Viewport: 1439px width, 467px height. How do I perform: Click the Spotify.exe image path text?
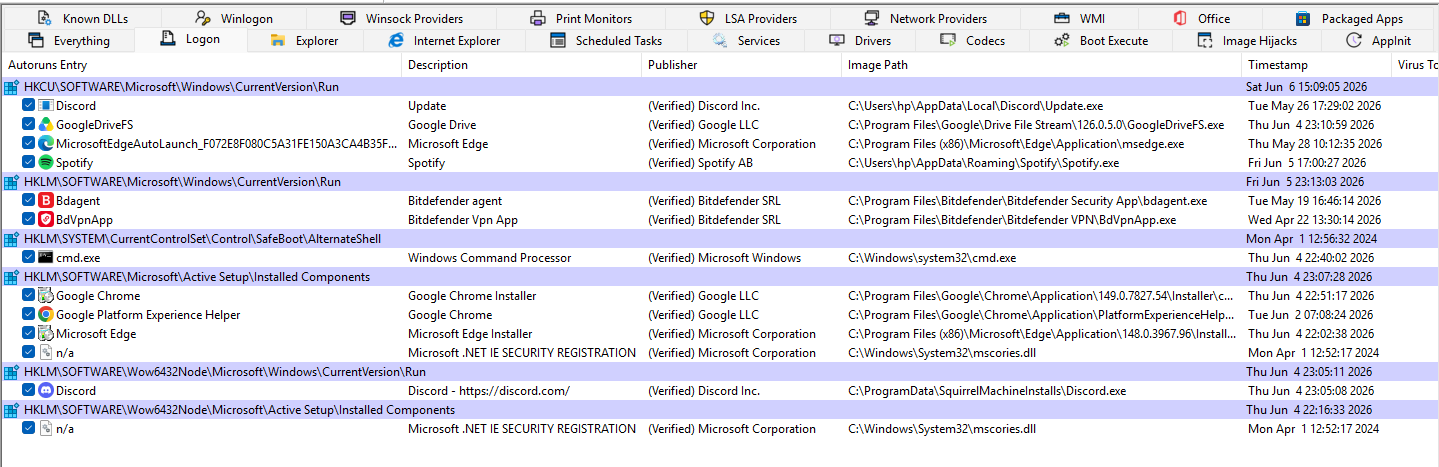pos(983,163)
